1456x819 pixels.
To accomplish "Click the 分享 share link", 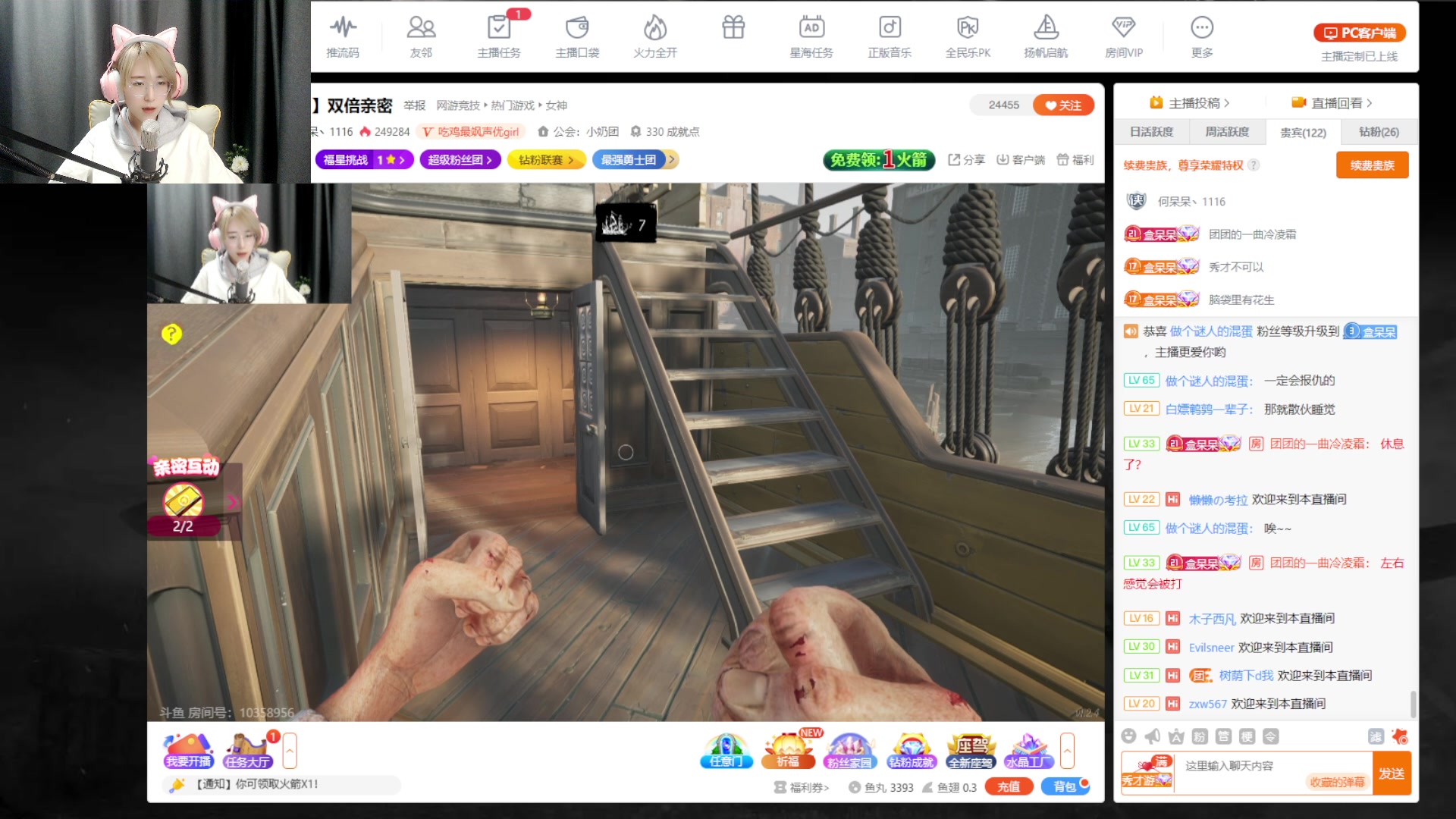I will (966, 160).
